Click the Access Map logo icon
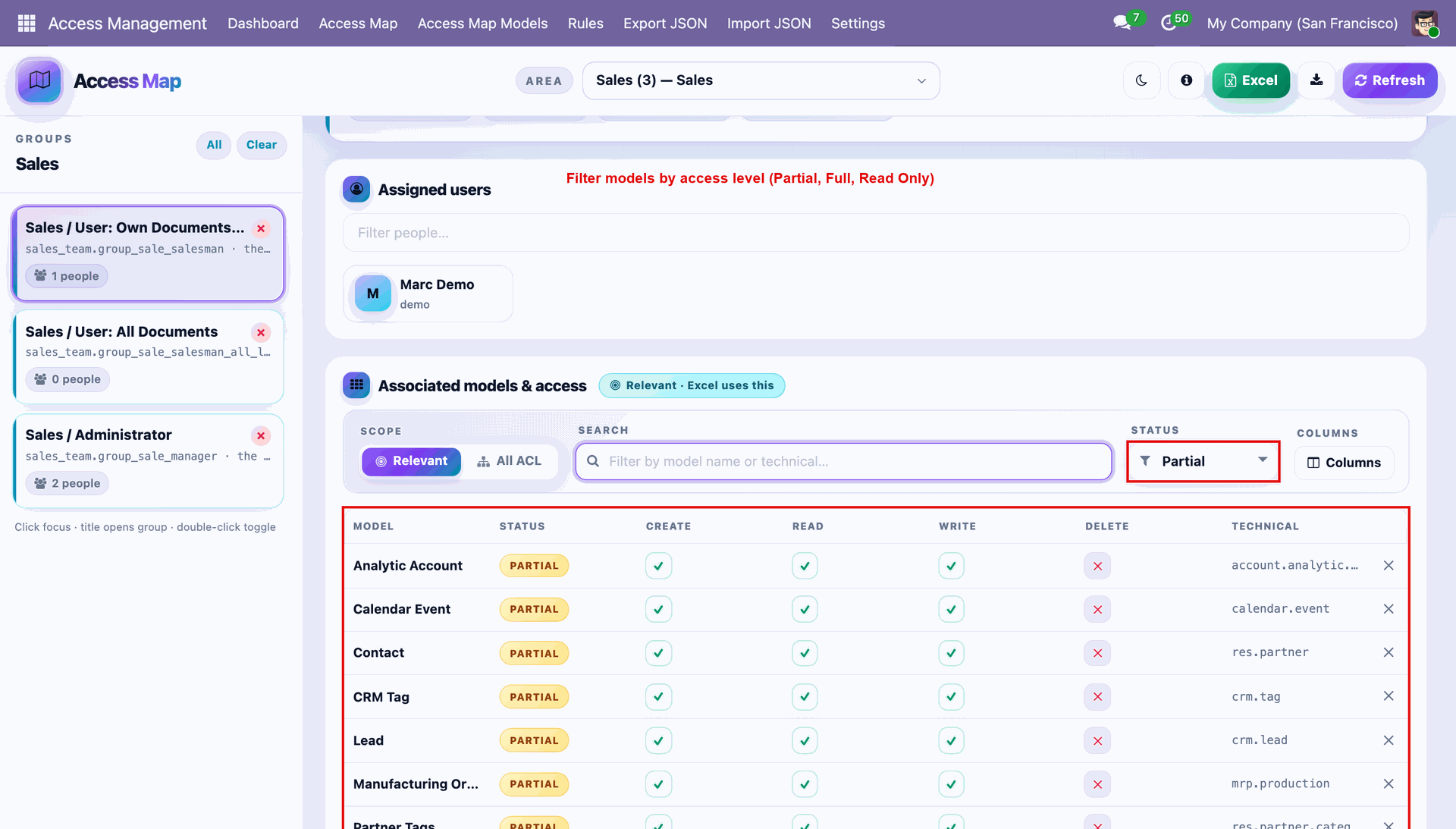This screenshot has width=1456, height=829. 39,80
